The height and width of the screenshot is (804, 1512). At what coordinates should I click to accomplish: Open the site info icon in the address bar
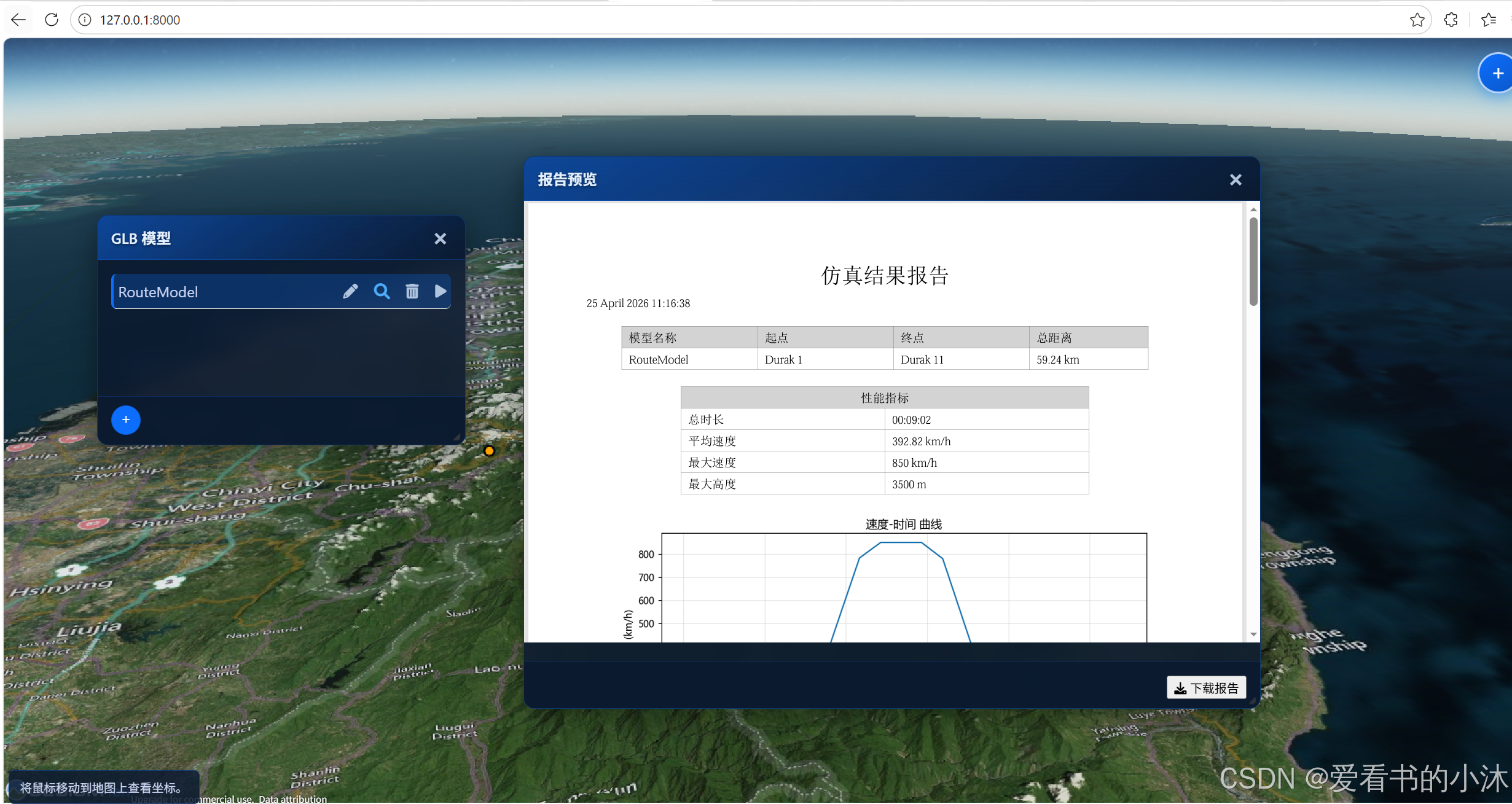(x=85, y=20)
